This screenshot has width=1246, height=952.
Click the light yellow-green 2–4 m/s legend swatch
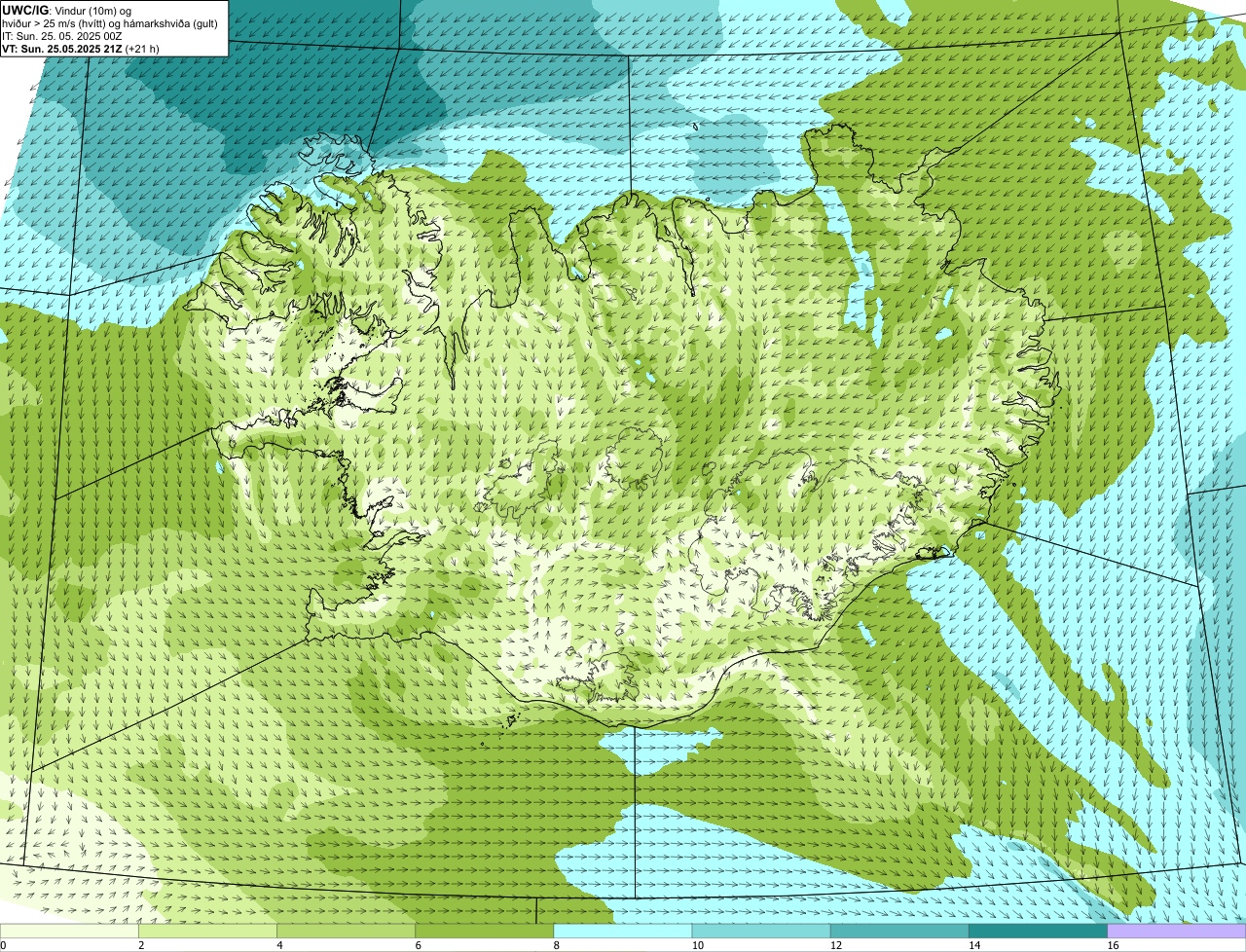point(209,931)
